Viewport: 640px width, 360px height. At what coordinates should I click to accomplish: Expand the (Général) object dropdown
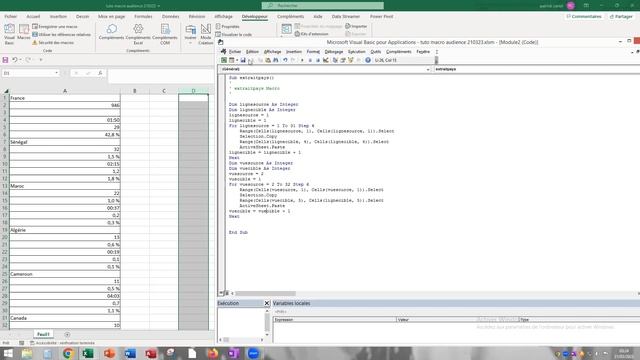(428, 69)
